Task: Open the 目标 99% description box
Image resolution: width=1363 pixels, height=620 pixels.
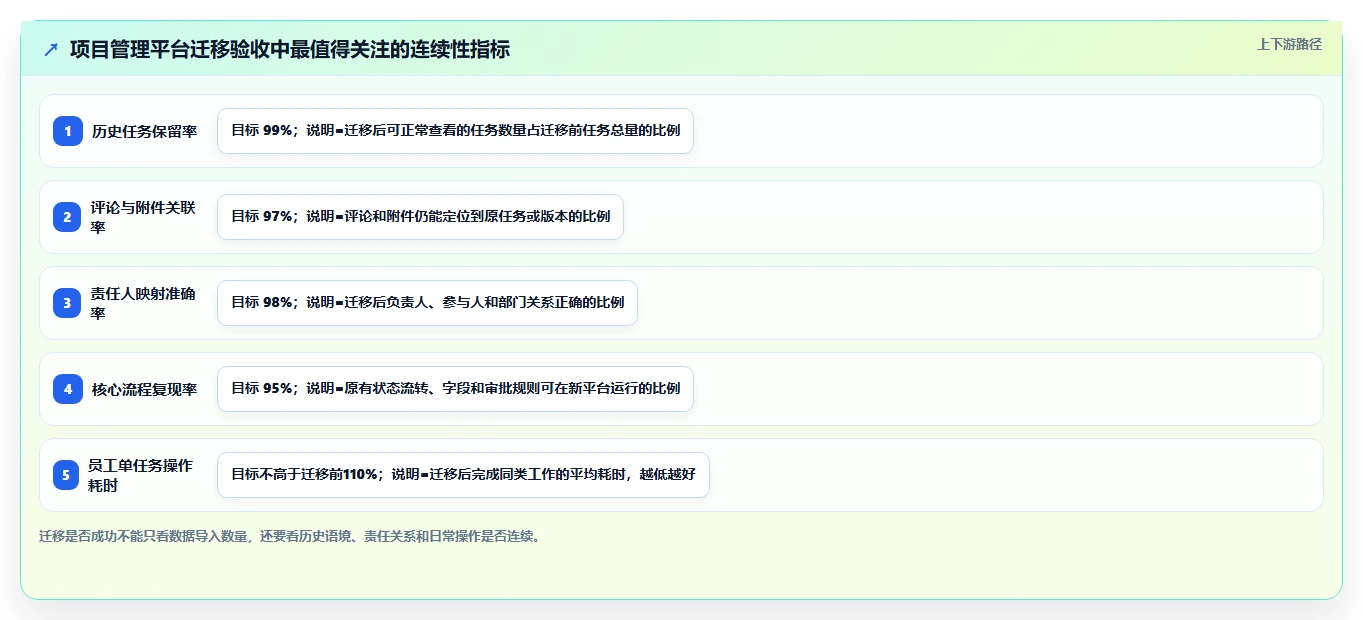Action: [455, 131]
